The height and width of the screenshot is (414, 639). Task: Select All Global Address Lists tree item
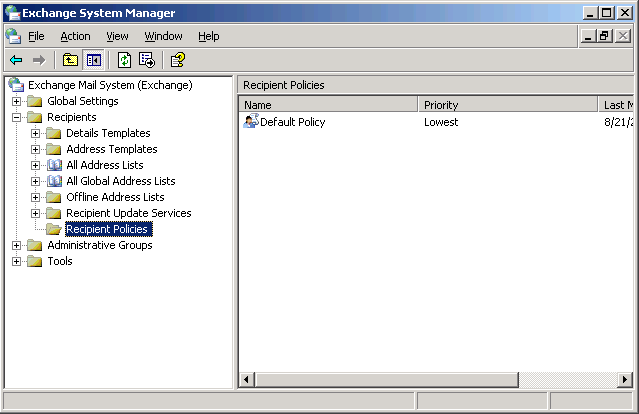(121, 181)
